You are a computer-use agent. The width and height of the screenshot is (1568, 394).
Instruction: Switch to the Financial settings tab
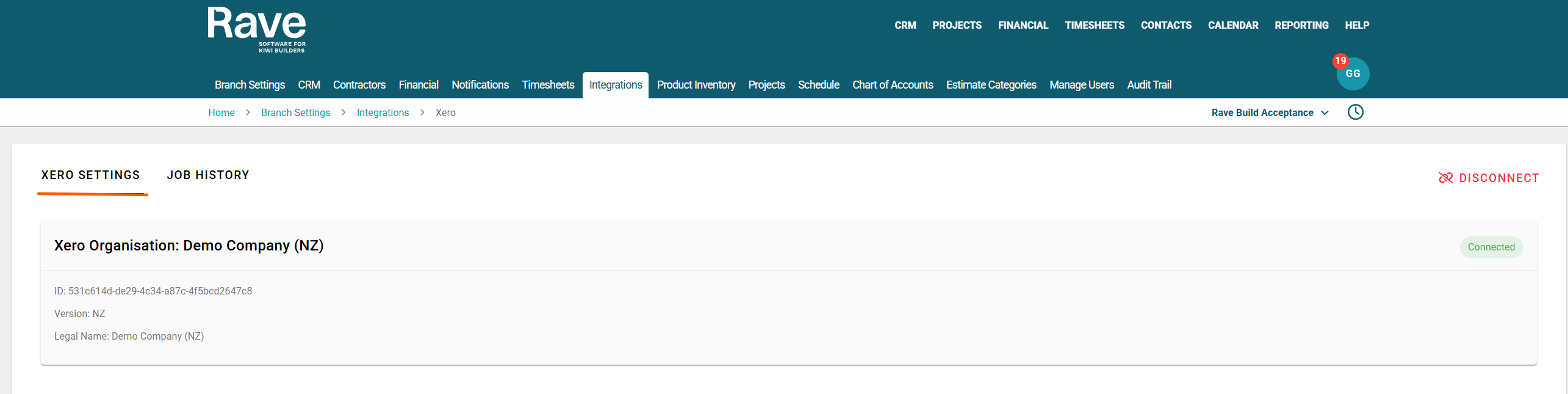[419, 85]
